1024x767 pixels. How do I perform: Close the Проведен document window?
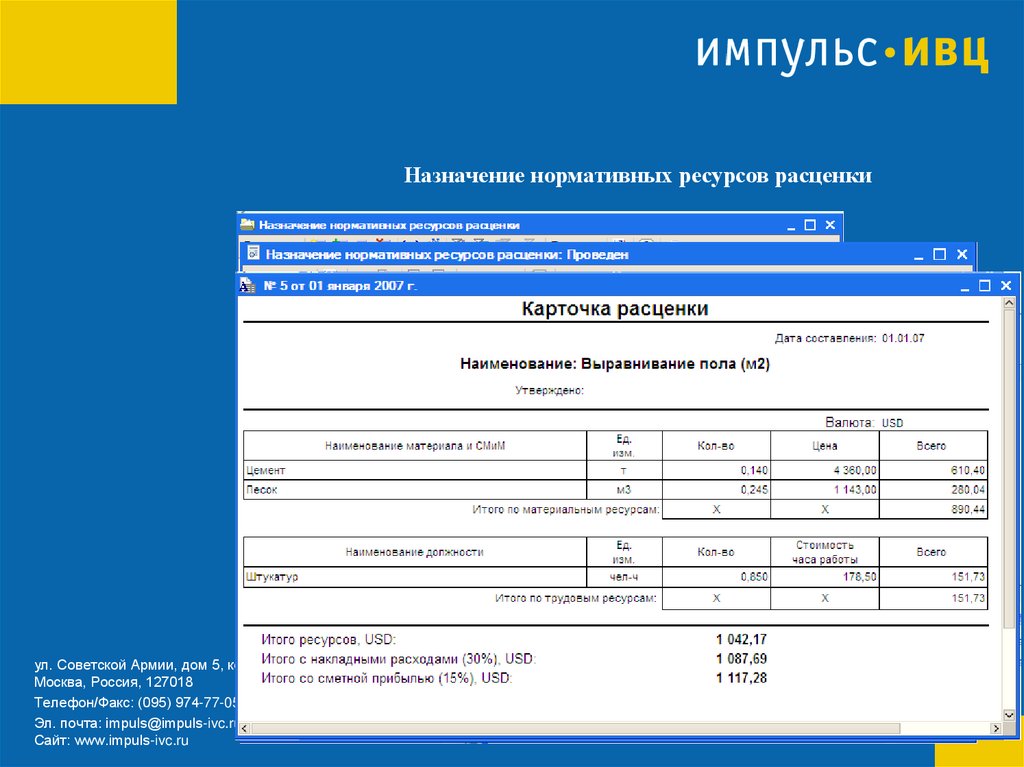[962, 254]
